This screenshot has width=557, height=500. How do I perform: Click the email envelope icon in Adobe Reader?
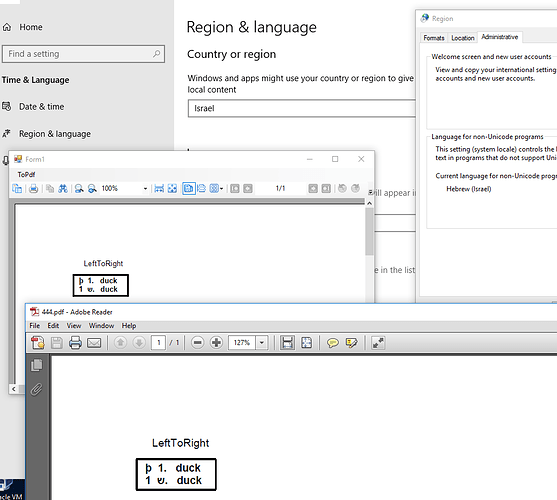click(x=94, y=343)
